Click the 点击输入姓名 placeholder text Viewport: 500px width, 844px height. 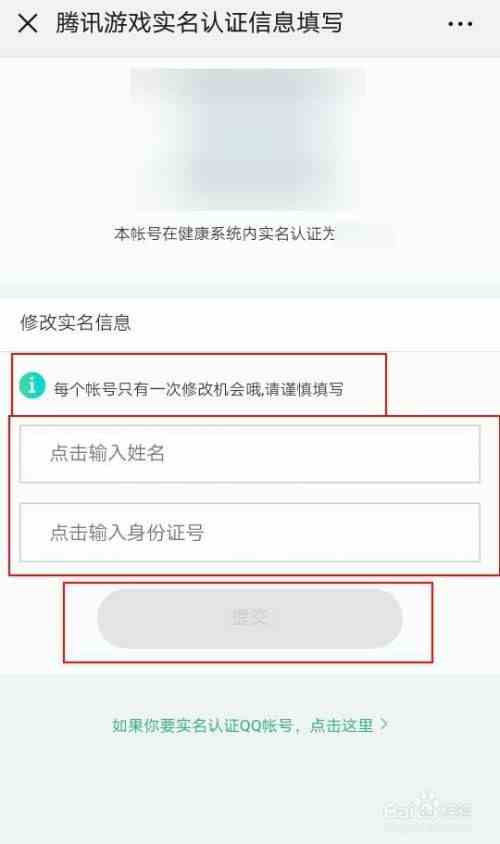coord(107,453)
